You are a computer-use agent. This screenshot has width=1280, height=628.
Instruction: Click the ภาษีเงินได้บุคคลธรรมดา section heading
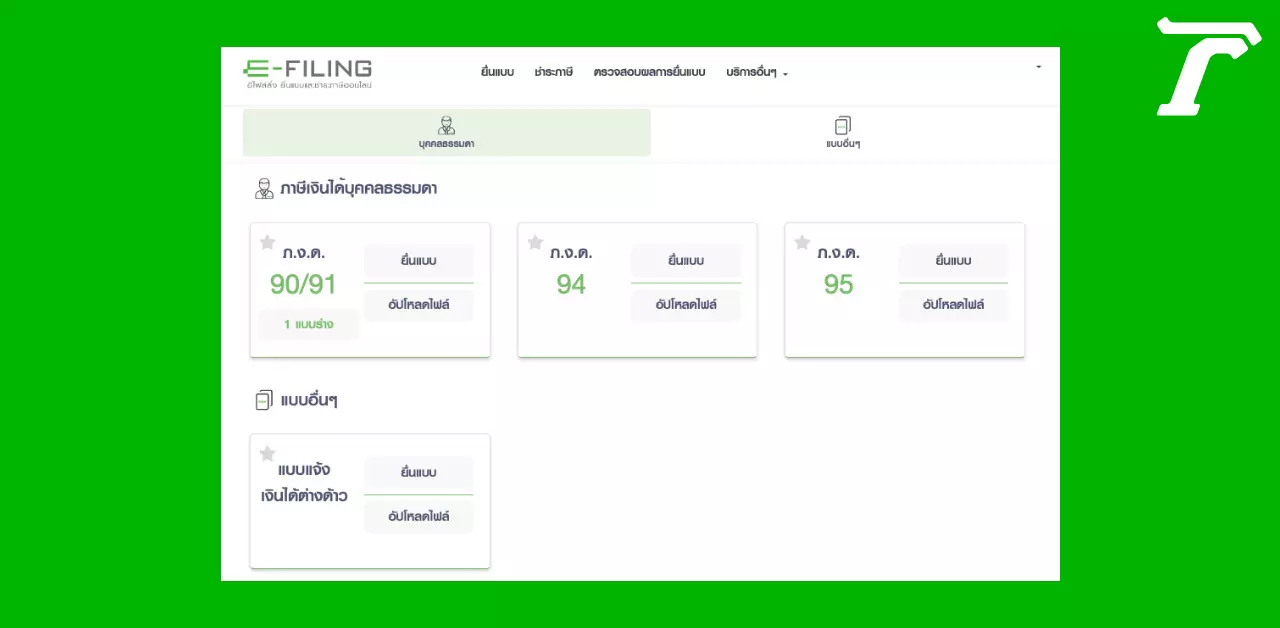click(359, 188)
